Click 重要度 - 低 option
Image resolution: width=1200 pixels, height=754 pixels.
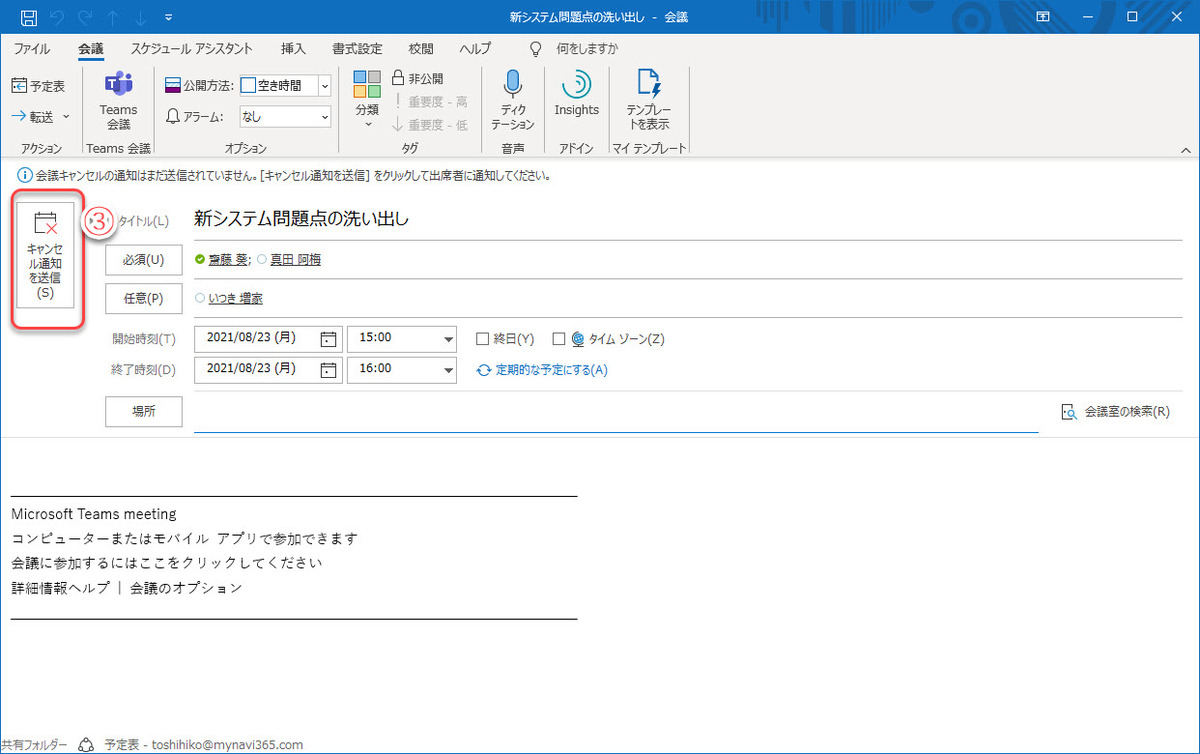coord(429,124)
